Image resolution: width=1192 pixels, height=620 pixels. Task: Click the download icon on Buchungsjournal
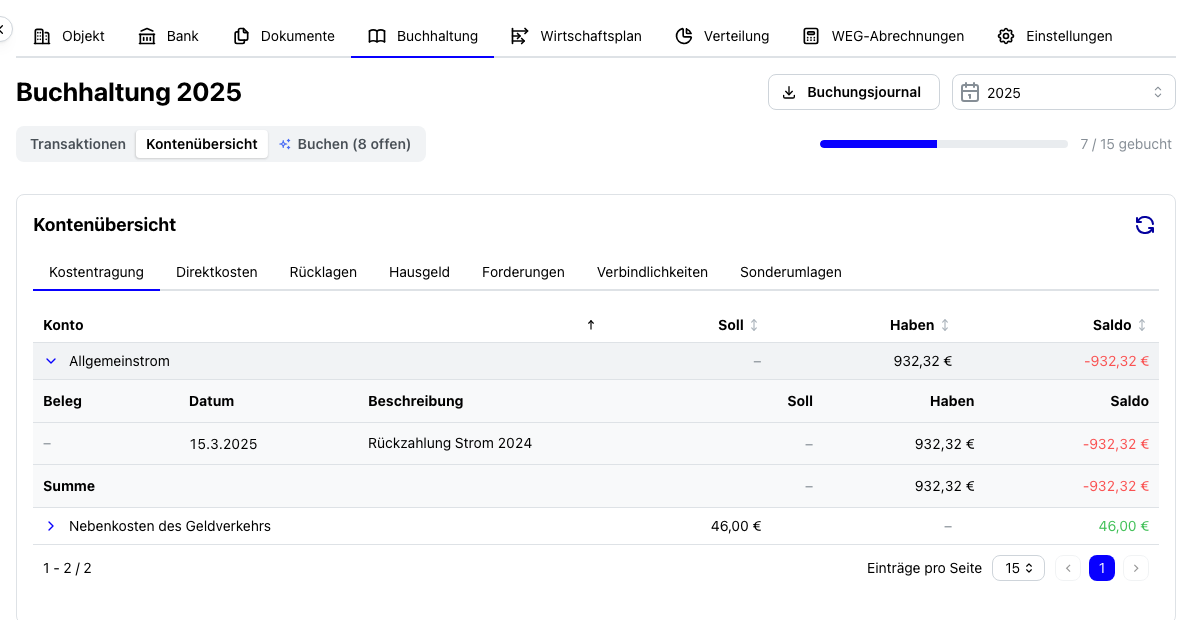(789, 93)
